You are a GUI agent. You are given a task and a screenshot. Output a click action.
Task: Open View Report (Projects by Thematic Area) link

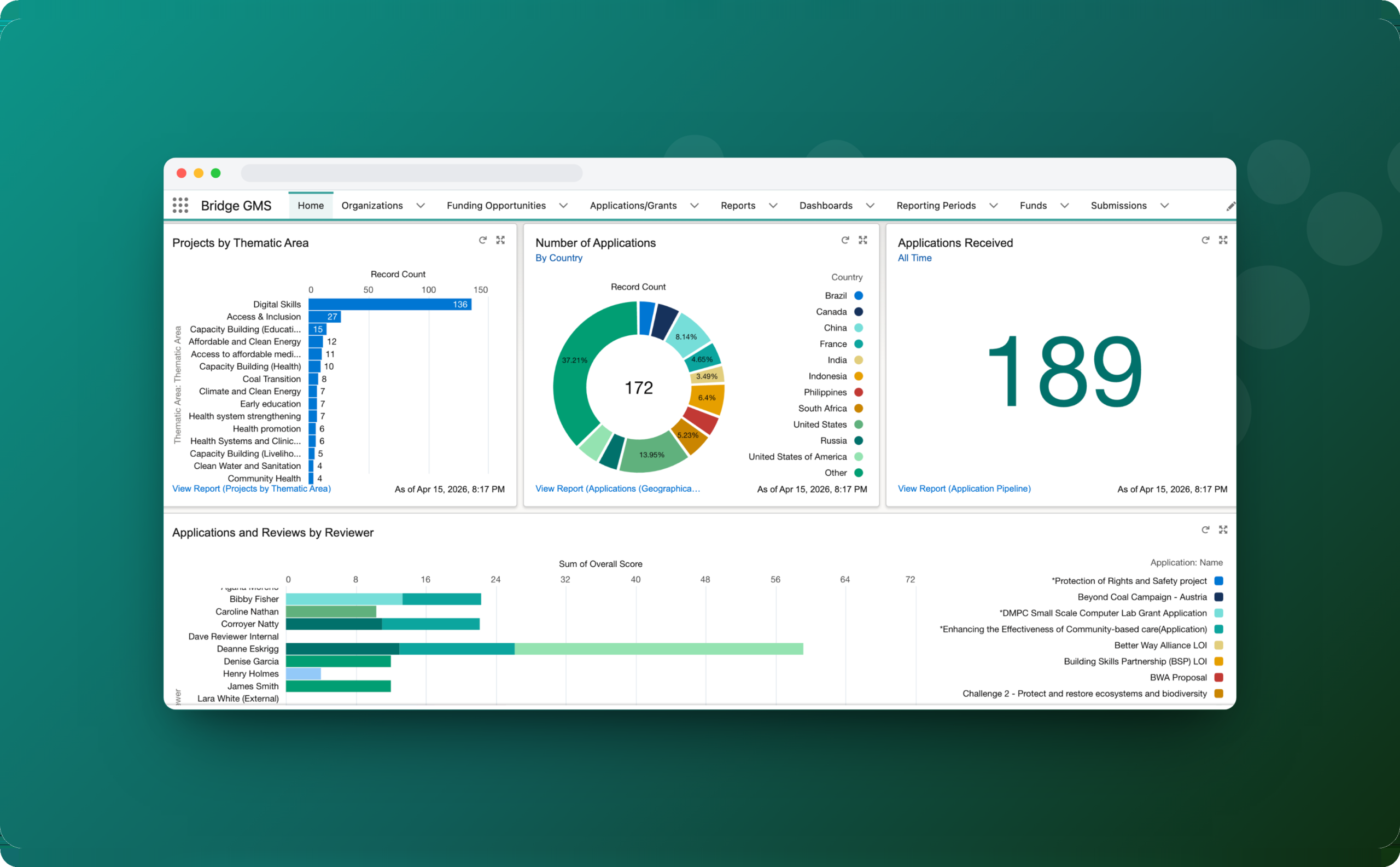click(252, 488)
